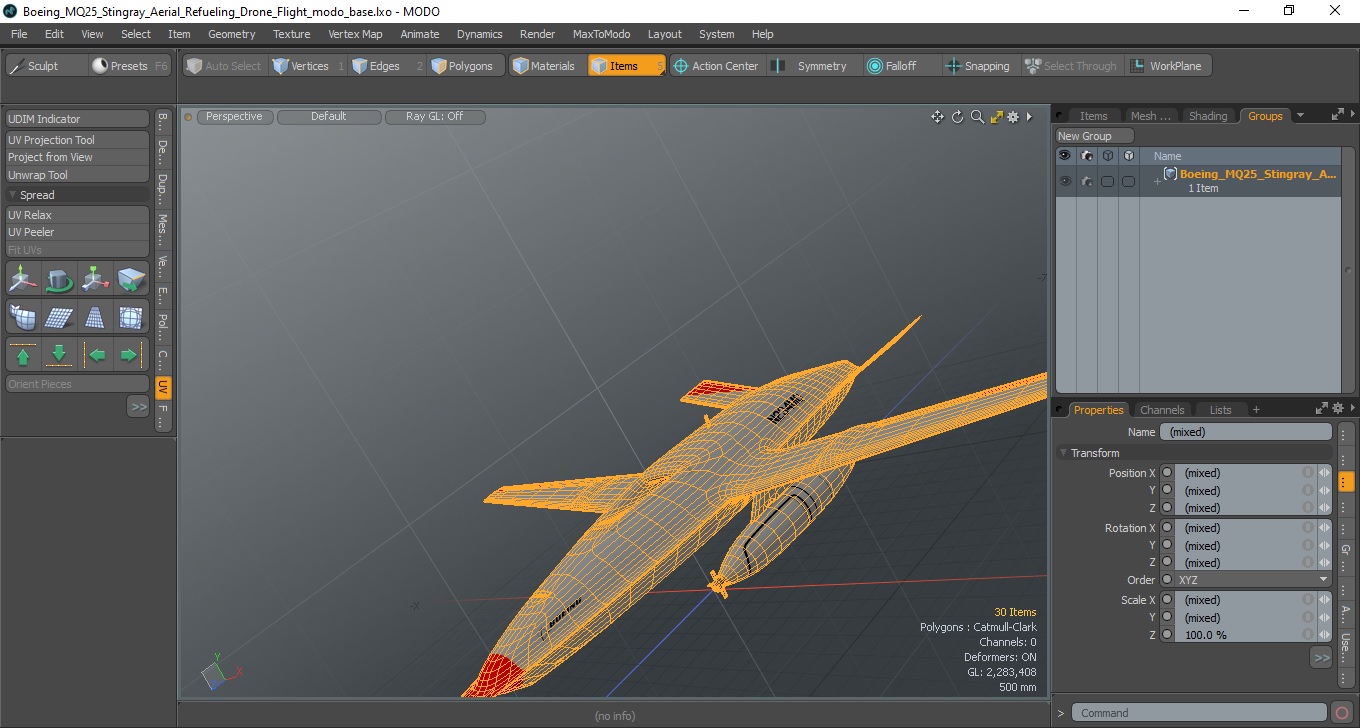The height and width of the screenshot is (728, 1360).
Task: Toggle first checkbox of Boeing_MQ25 group row
Action: pyautogui.click(x=1108, y=181)
